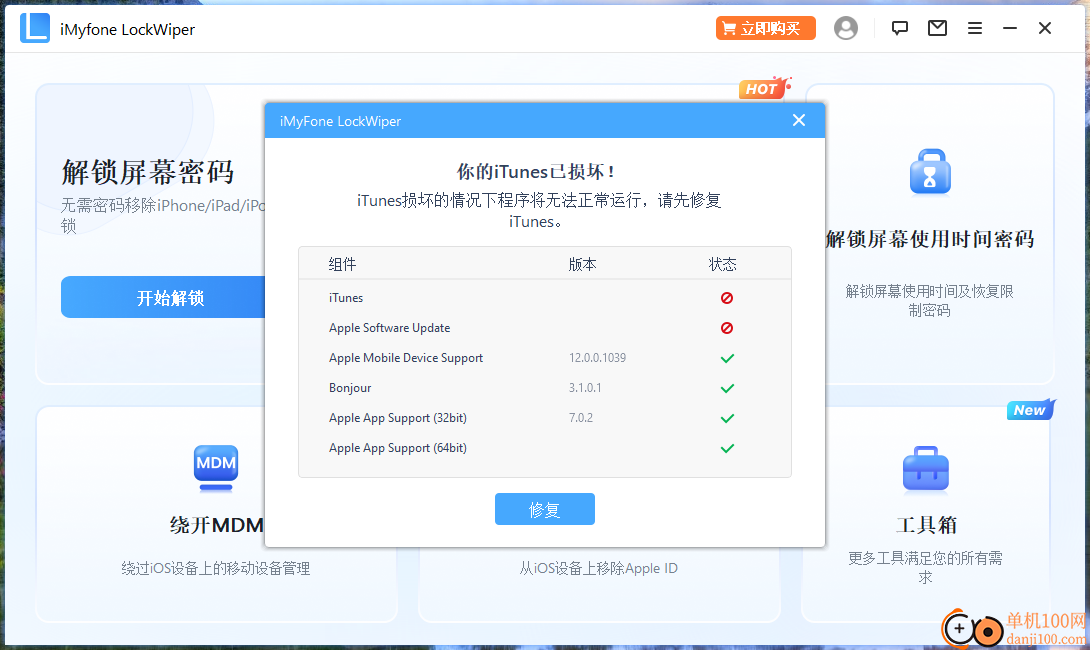
Task: Click Apple Mobile Device Support checkmark status
Action: 727,358
